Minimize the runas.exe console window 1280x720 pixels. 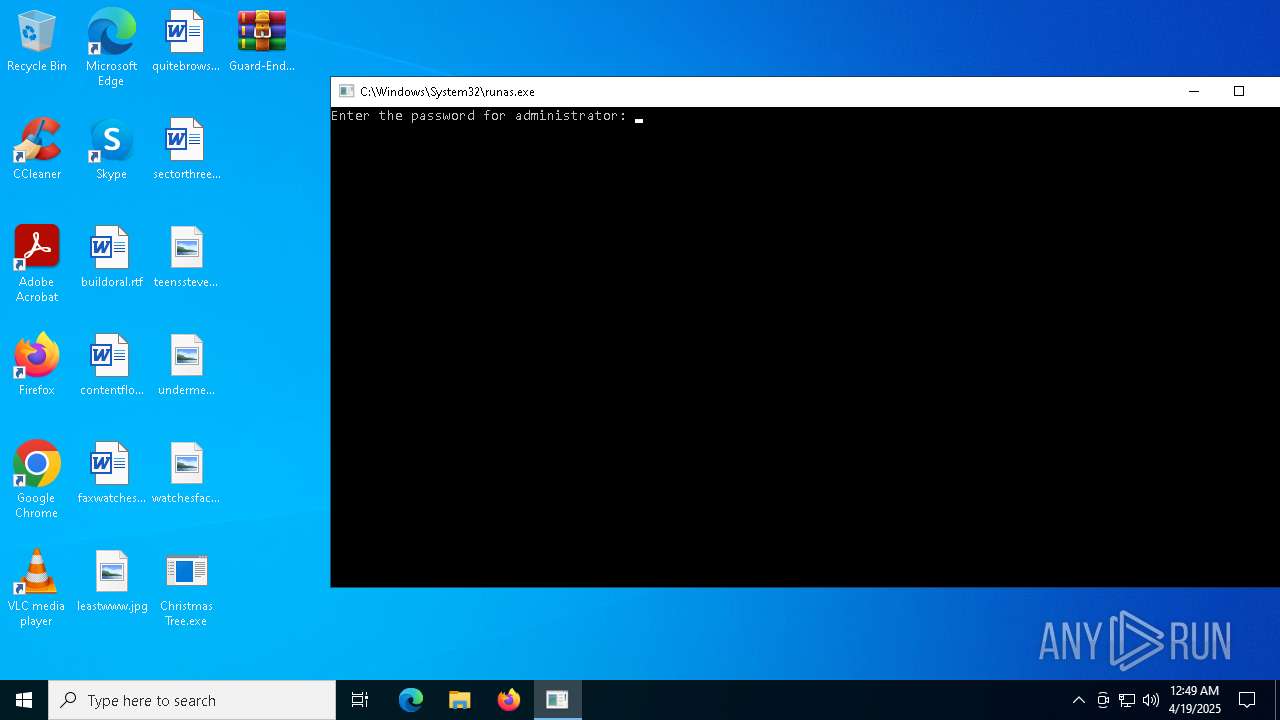pos(1193,91)
